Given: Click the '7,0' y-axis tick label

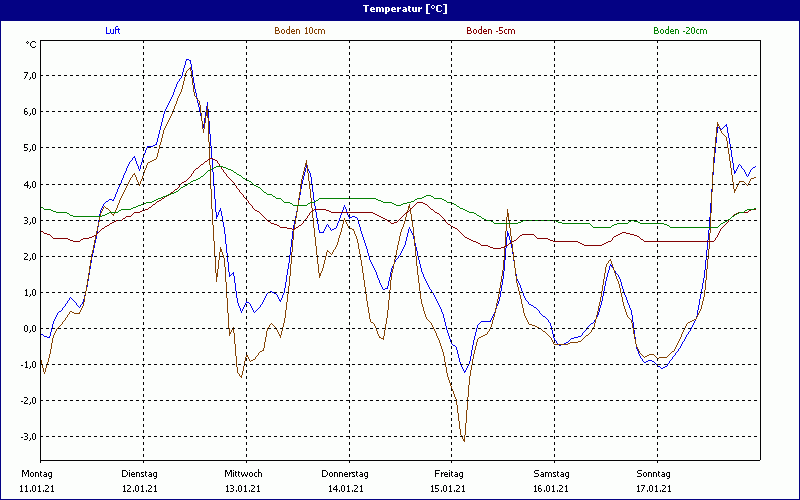Looking at the screenshot, I should click(29, 76).
